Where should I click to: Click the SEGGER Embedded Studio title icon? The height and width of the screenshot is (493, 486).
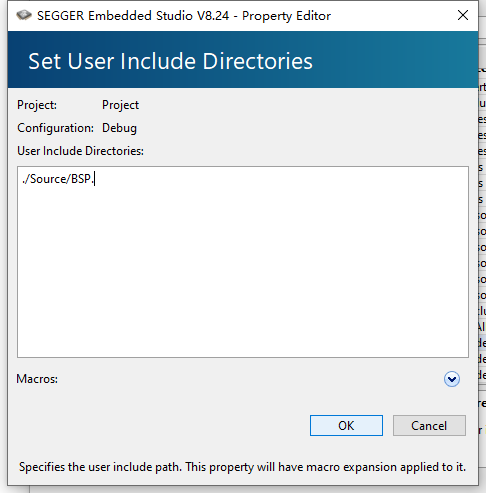(x=24, y=15)
